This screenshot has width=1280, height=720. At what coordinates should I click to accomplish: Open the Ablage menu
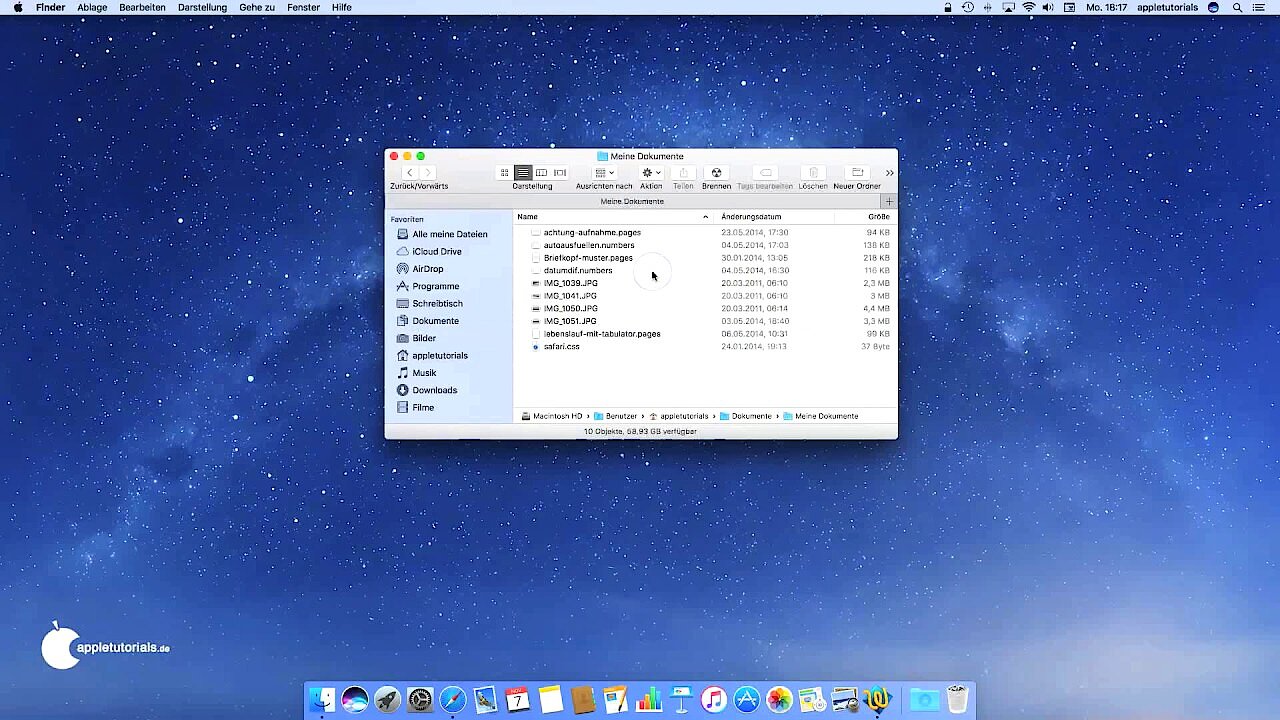click(92, 7)
